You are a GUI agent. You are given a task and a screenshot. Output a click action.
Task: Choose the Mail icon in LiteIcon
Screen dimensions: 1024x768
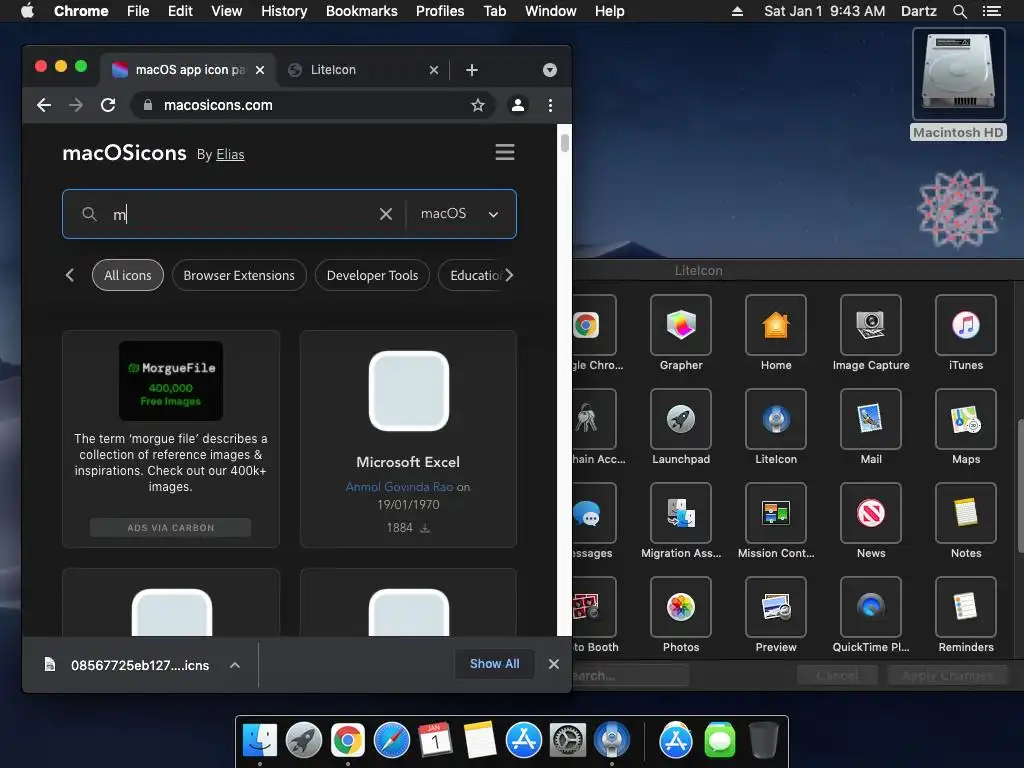[x=871, y=419]
